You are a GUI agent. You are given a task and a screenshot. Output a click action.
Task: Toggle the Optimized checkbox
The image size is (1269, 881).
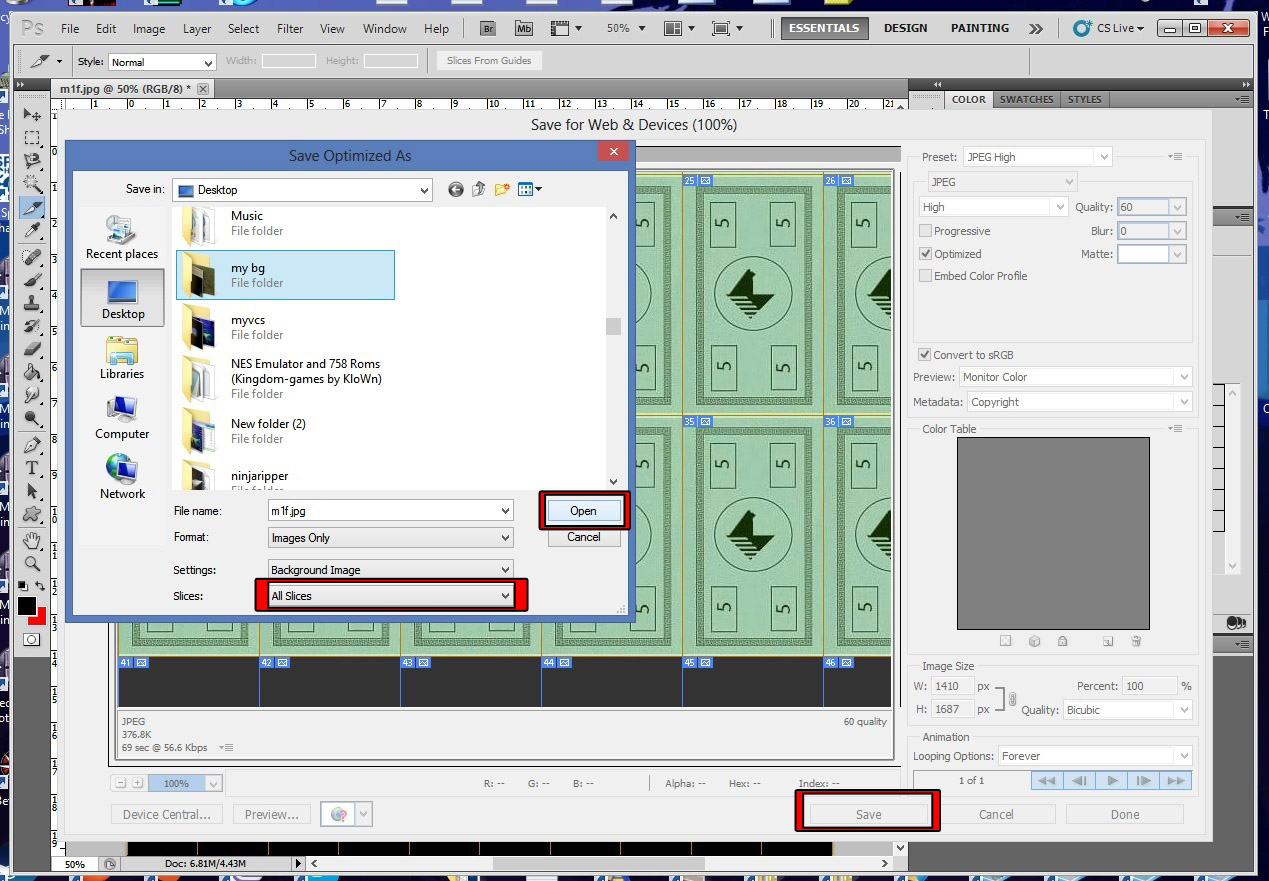925,254
